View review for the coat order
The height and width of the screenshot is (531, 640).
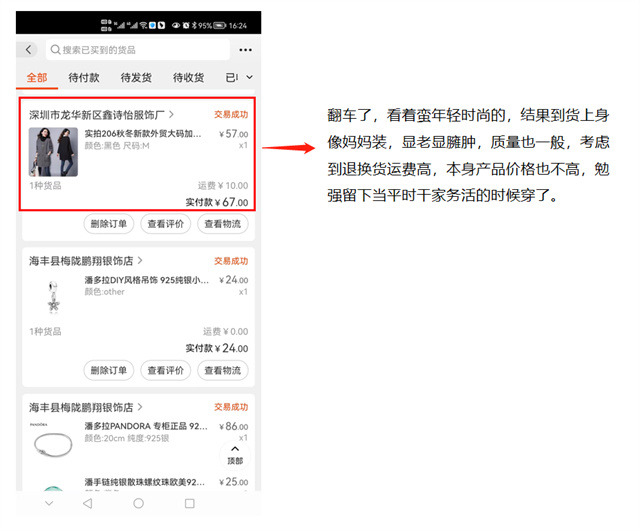click(165, 224)
